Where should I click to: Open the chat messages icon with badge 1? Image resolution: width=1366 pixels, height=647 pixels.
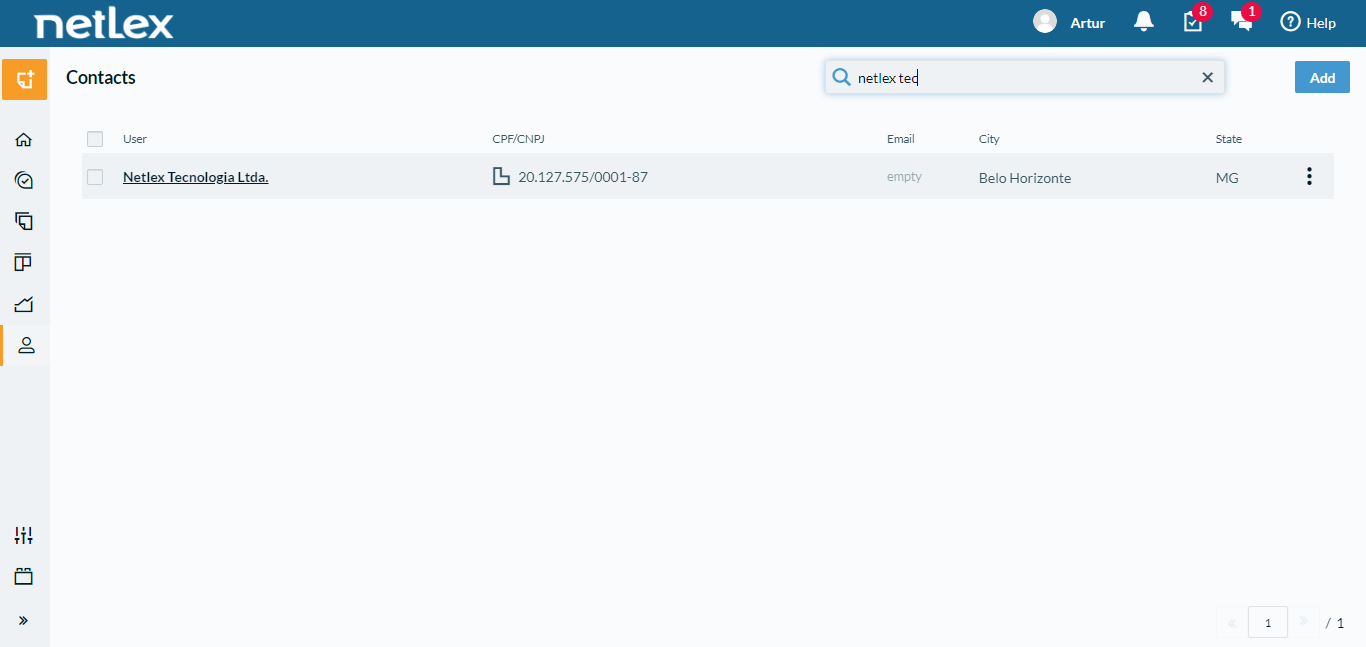pyautogui.click(x=1243, y=20)
